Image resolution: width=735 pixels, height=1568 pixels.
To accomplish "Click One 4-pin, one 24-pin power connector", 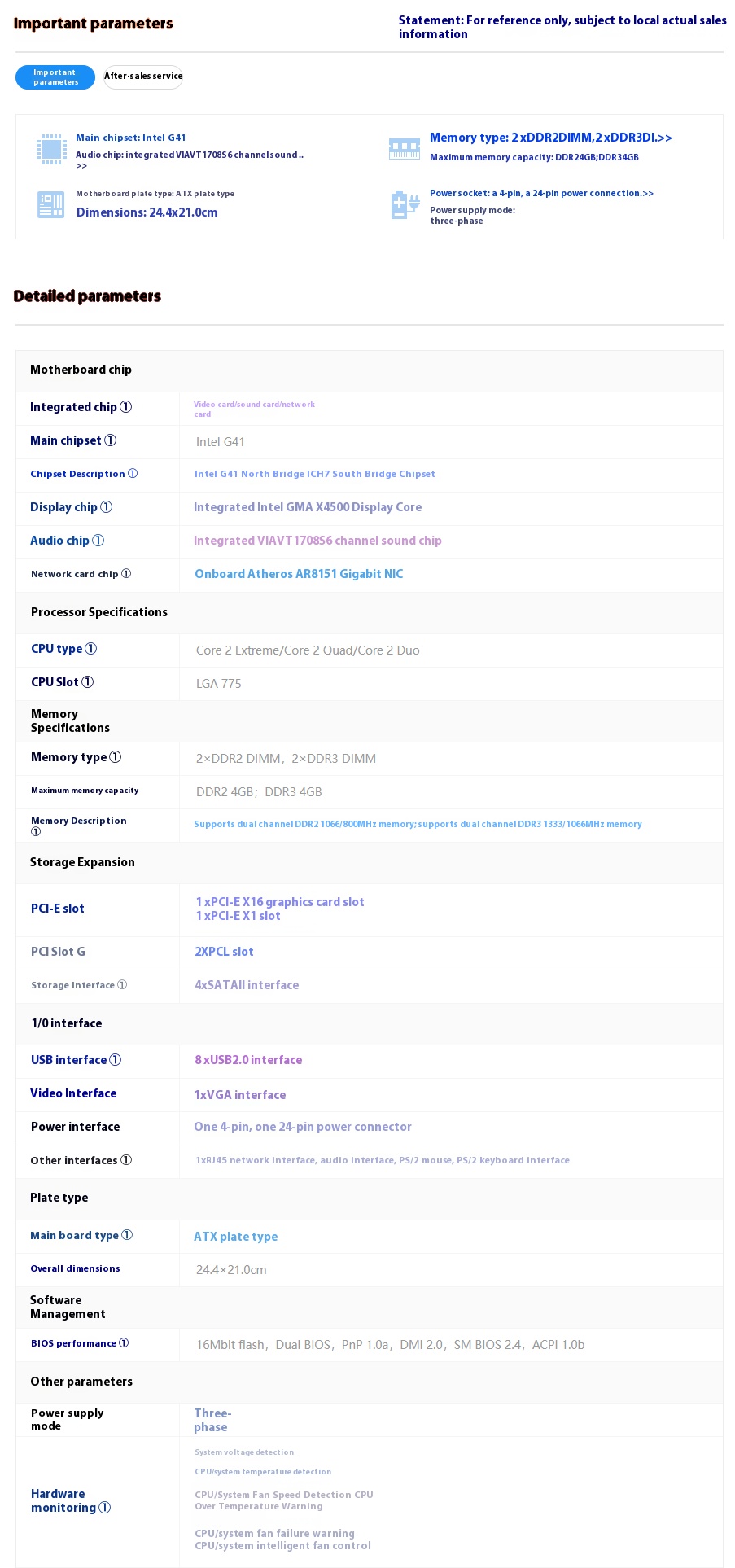I will tap(303, 1127).
